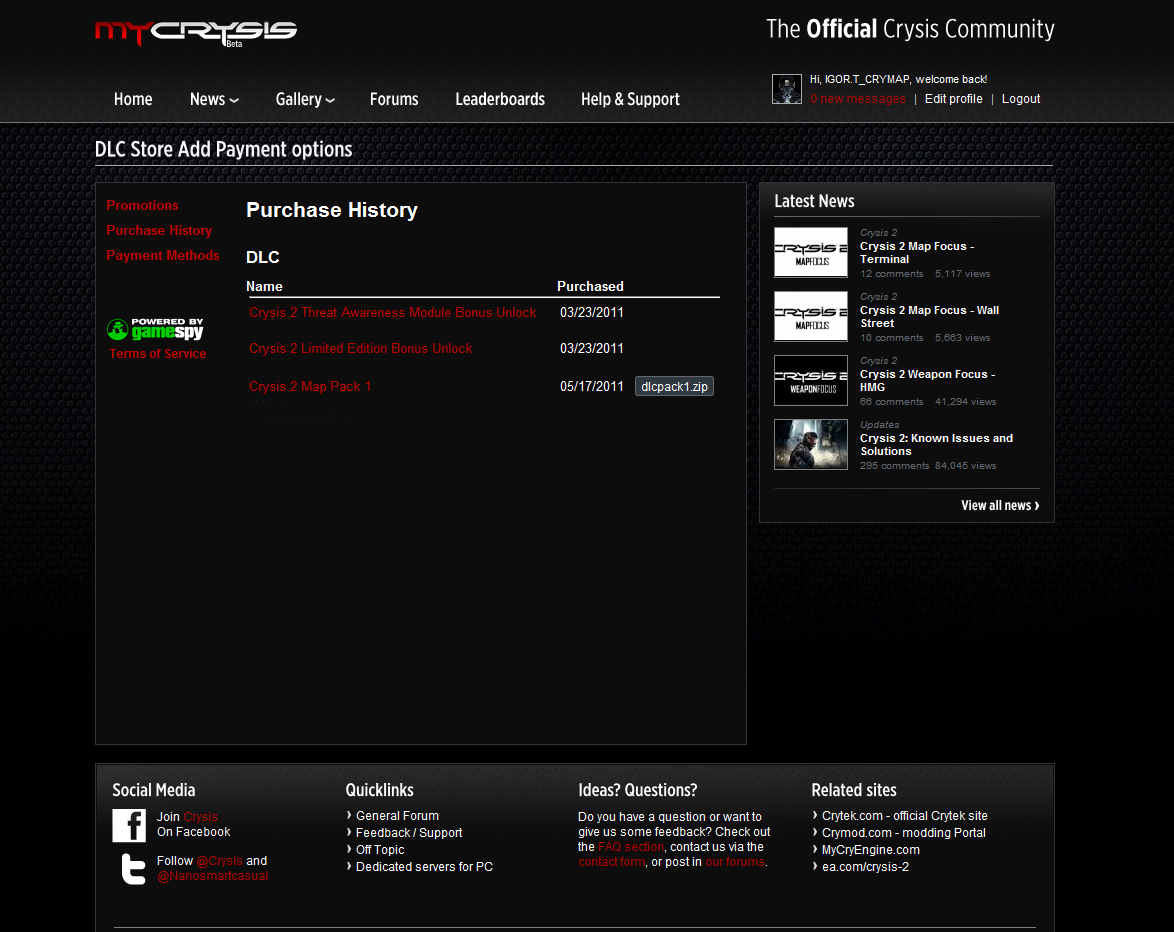Screen dimensions: 1174x932
Task: Open Feedback / Support quicklink
Action: click(x=409, y=832)
